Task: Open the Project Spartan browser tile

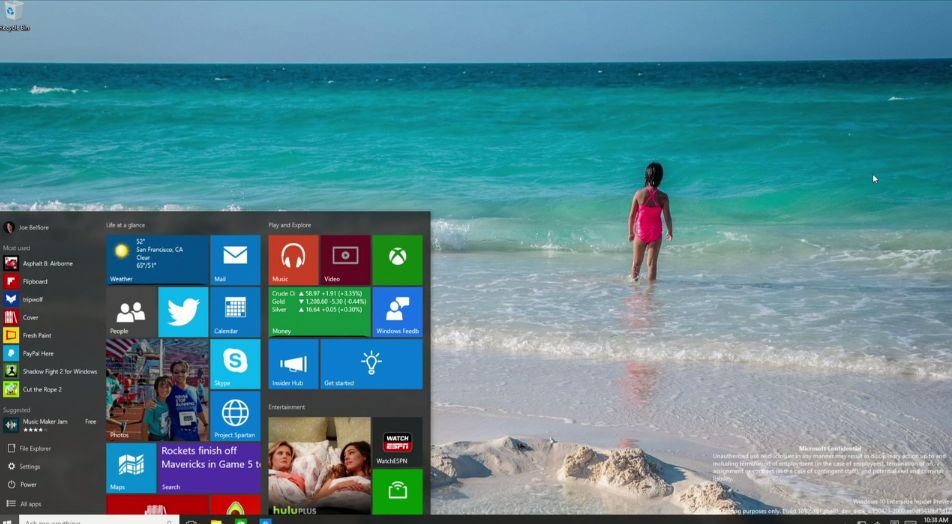Action: 236,416
